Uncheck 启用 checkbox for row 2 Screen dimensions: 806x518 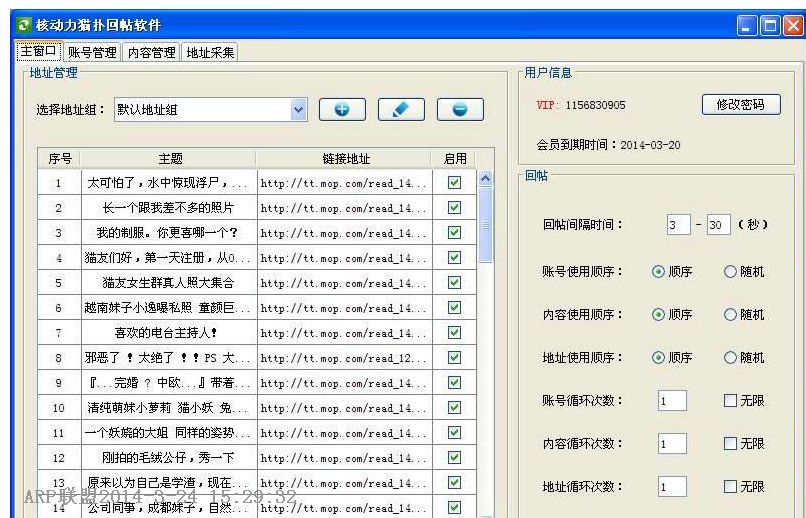(x=454, y=207)
